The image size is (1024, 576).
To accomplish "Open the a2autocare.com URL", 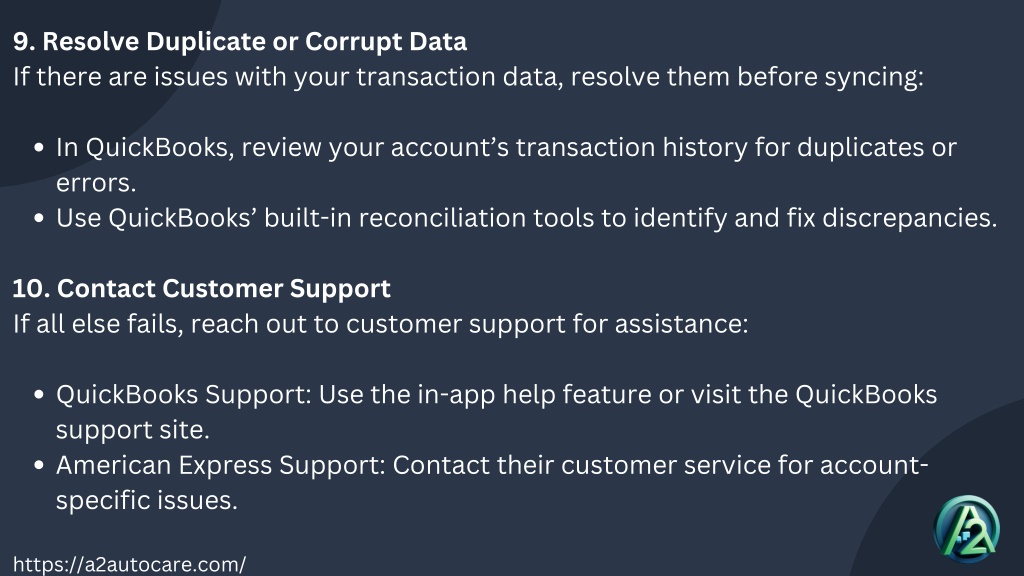I will (129, 564).
